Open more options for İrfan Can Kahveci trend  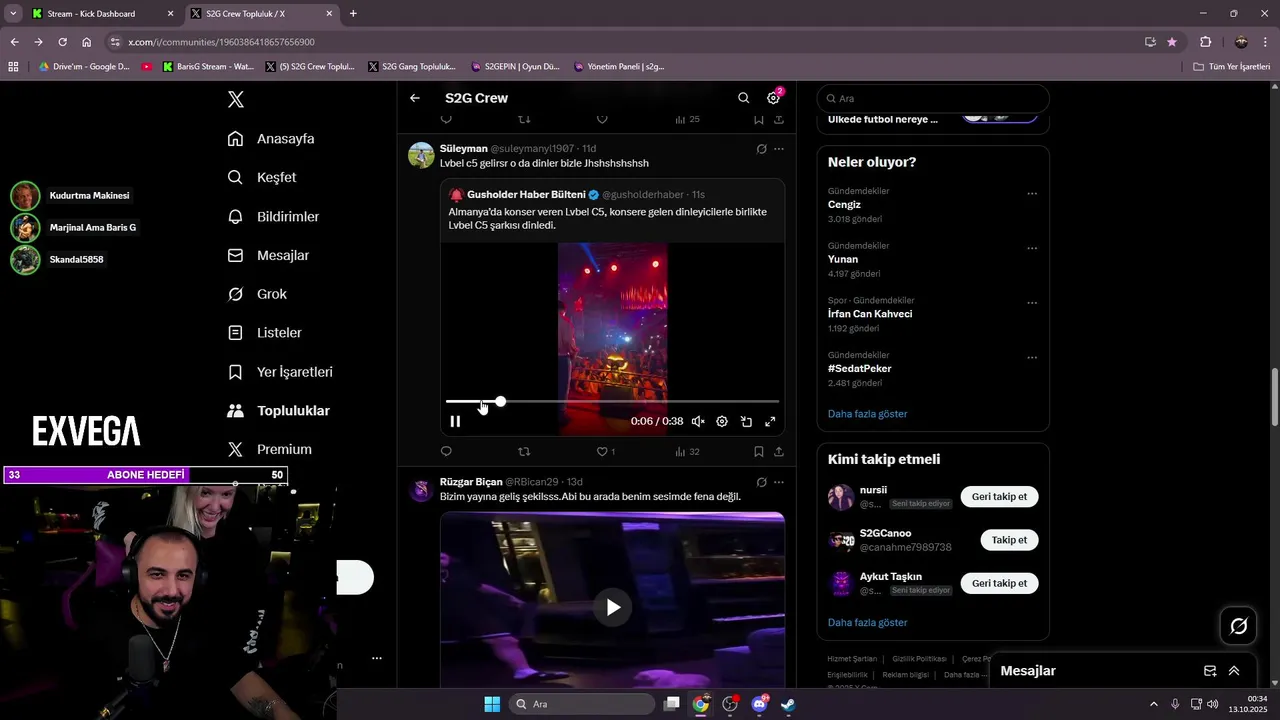coord(1032,303)
